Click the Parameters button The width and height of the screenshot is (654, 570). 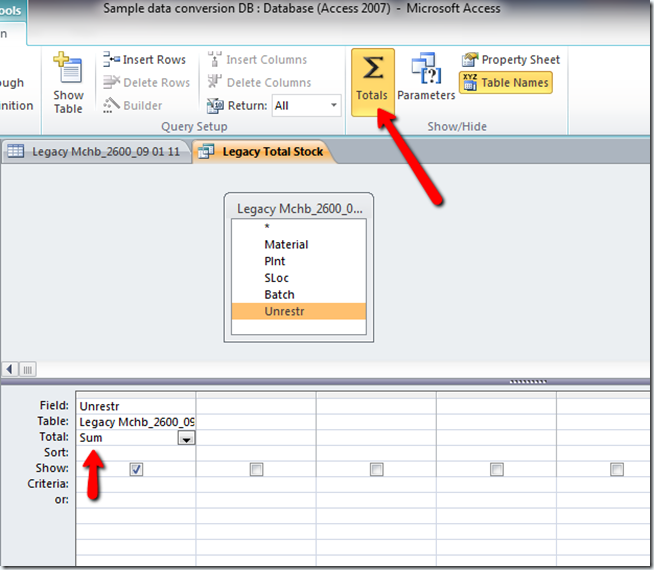426,77
